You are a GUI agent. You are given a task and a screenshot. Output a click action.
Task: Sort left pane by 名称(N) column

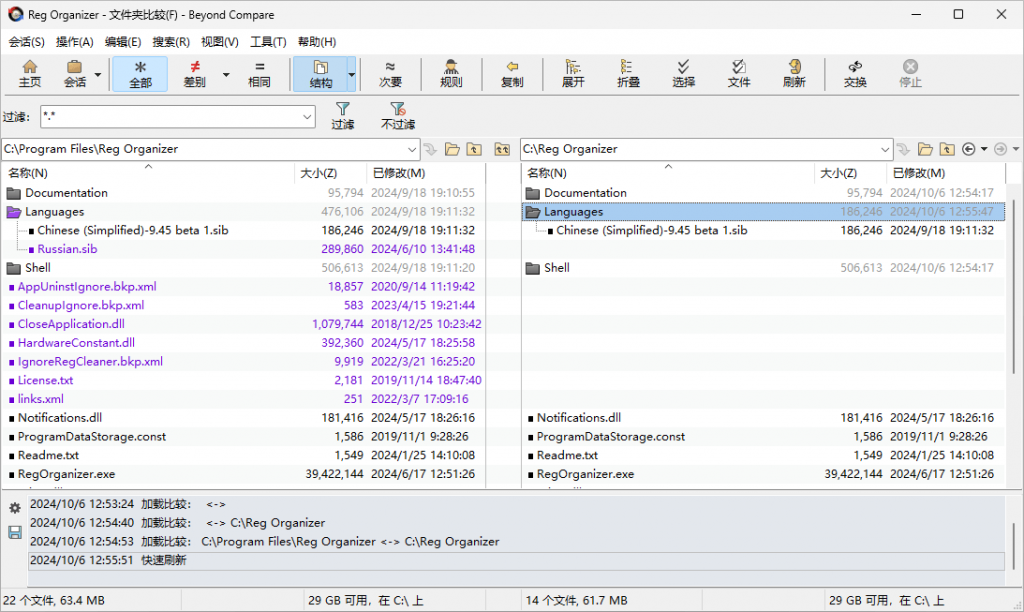[148, 173]
